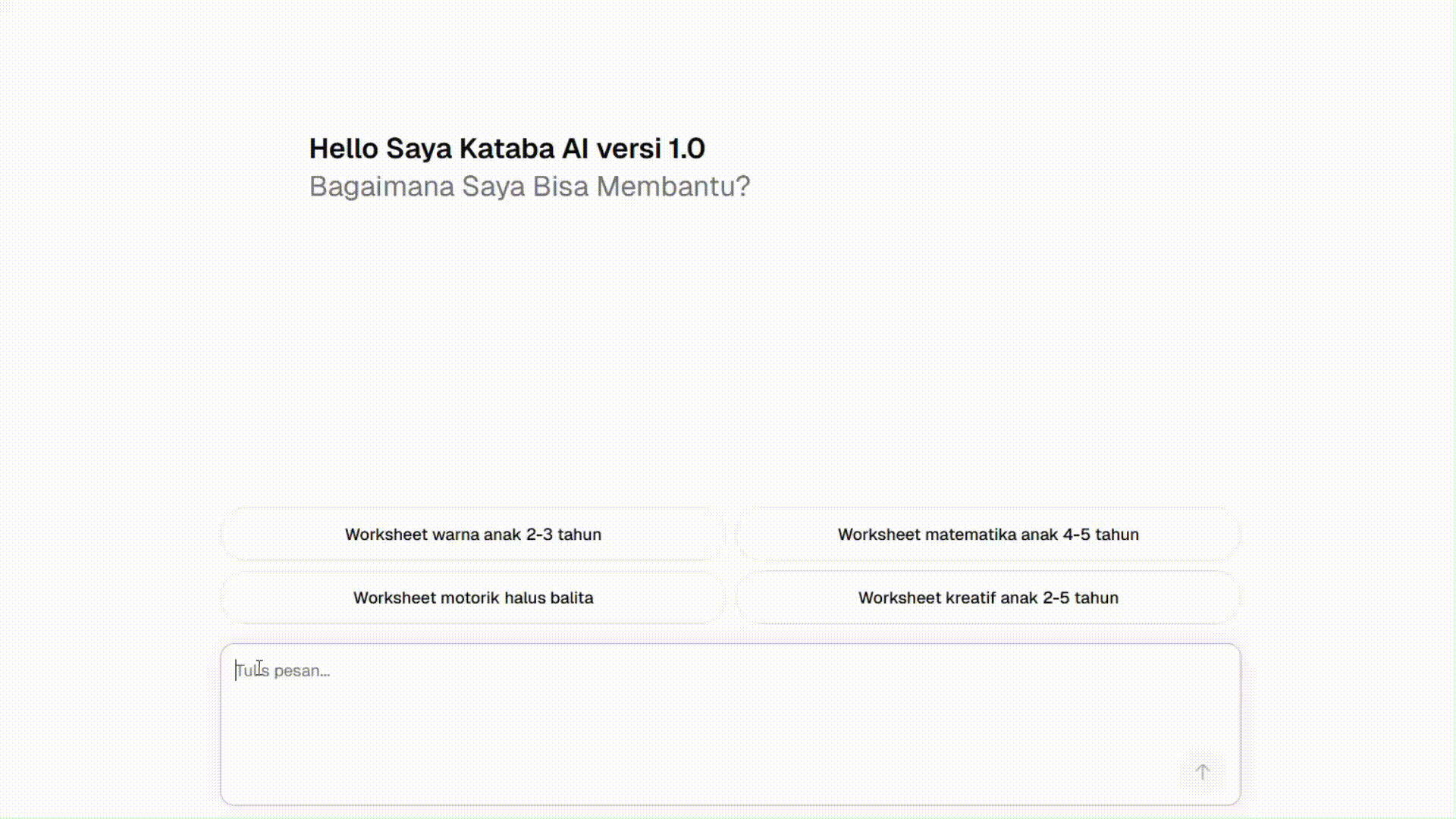
Task: Hit the send icon at bottom right of the input
Action: [x=1202, y=772]
